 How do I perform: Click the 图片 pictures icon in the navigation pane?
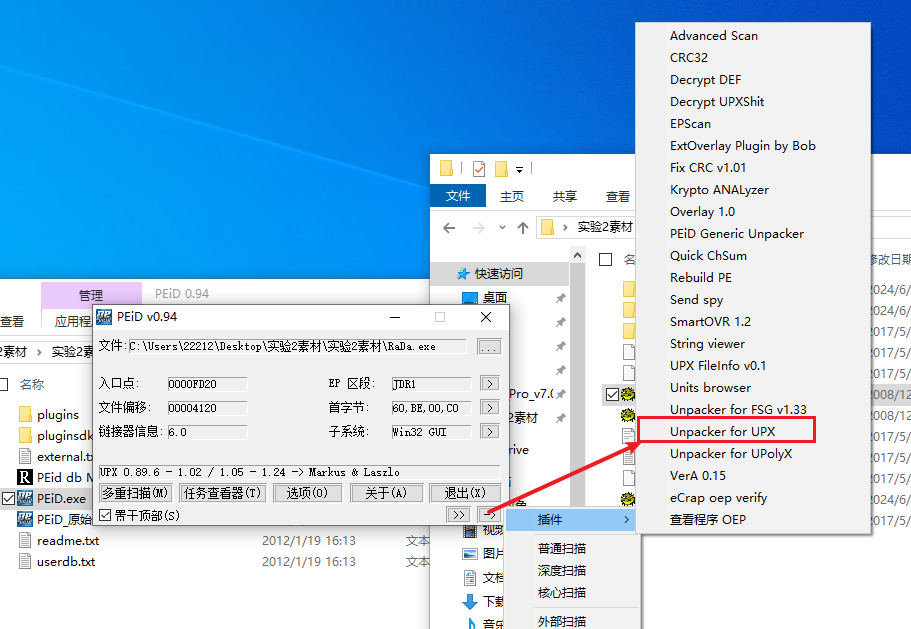click(470, 553)
